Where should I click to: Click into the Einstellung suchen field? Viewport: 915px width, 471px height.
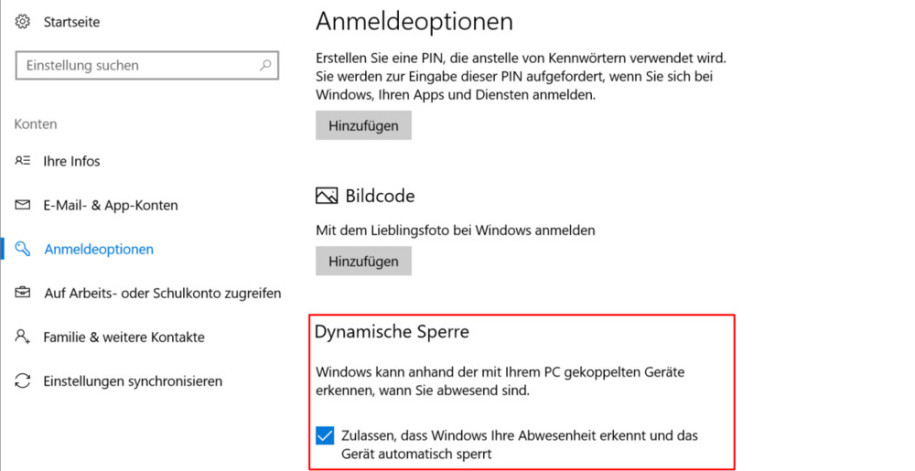(147, 65)
